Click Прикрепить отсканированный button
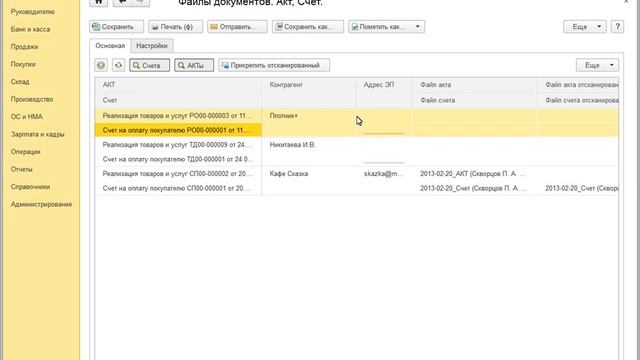This screenshot has width=640, height=360. click(x=274, y=65)
